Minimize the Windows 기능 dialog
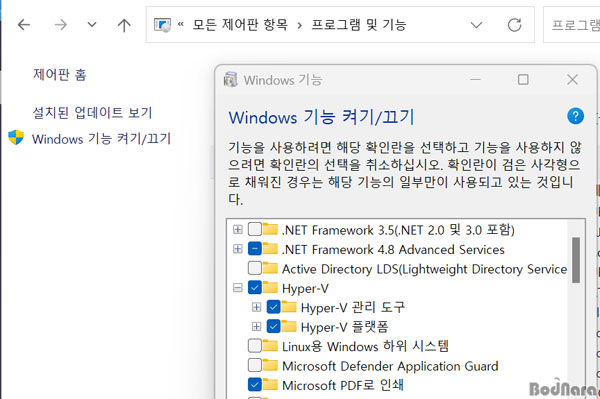 click(475, 80)
